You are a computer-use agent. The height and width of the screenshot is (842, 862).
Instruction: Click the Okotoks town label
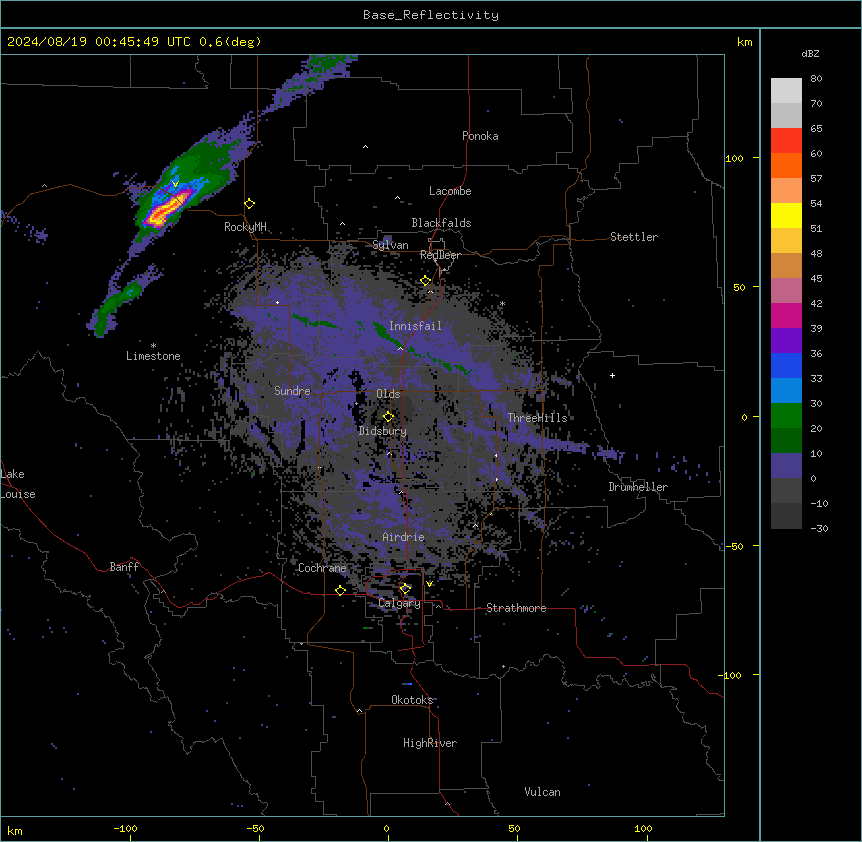[x=412, y=700]
